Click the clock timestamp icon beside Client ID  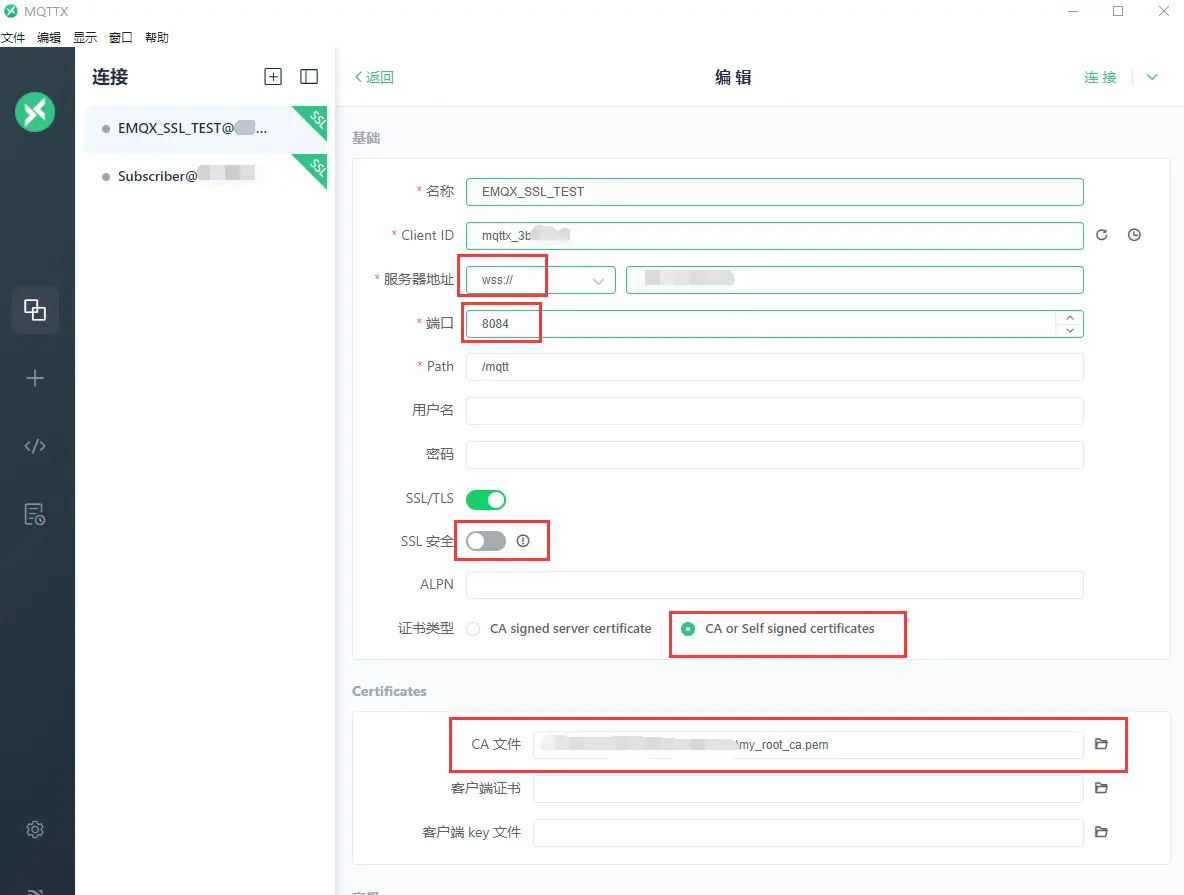coord(1134,235)
